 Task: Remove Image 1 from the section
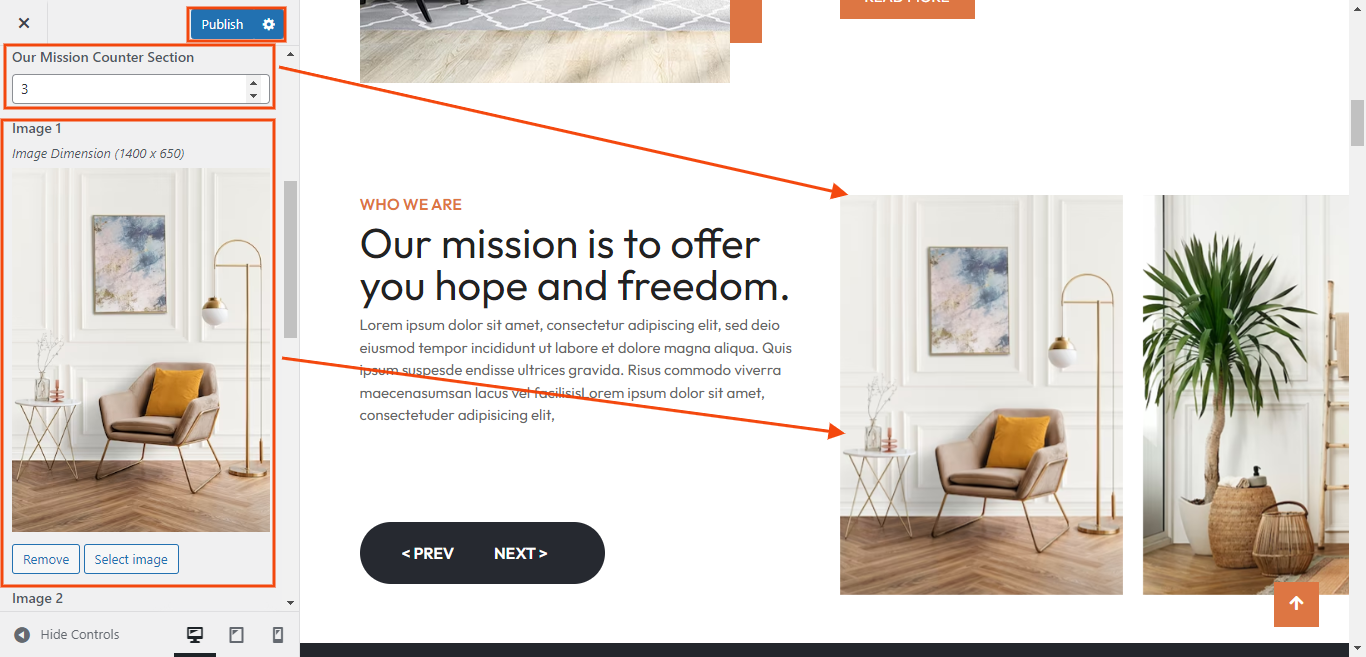pyautogui.click(x=46, y=559)
